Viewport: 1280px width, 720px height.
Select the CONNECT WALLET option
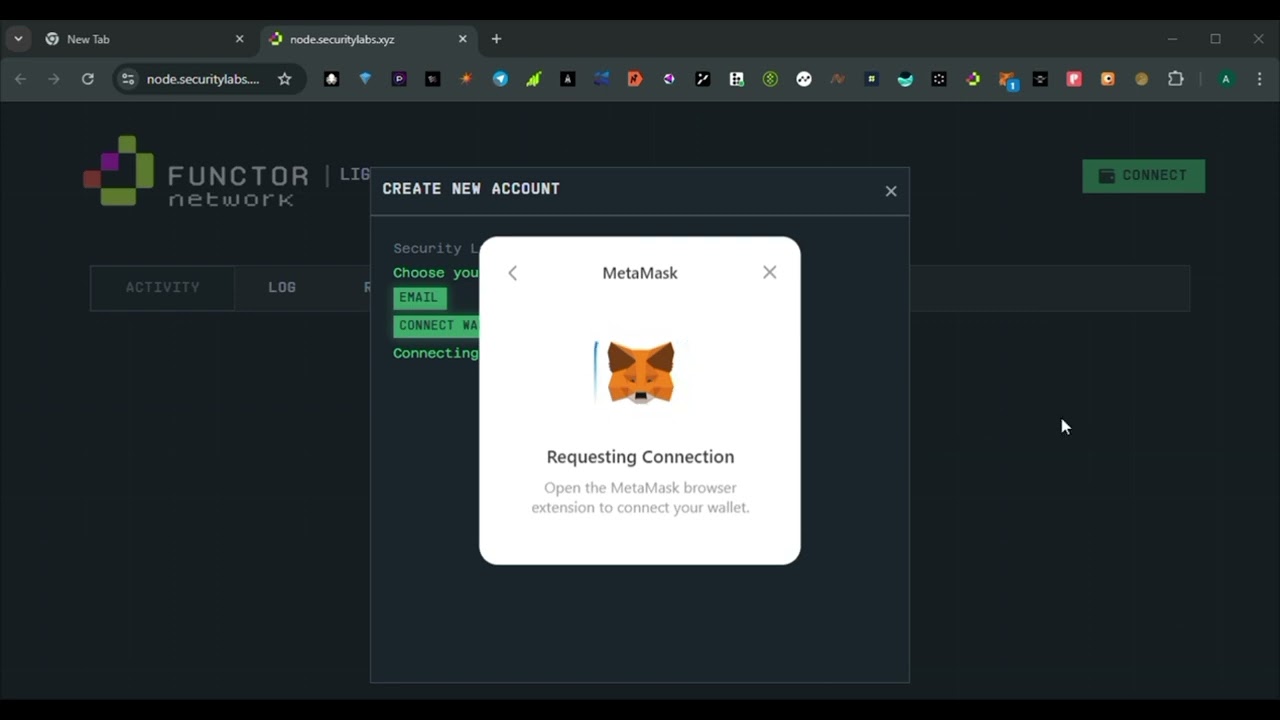coord(436,326)
